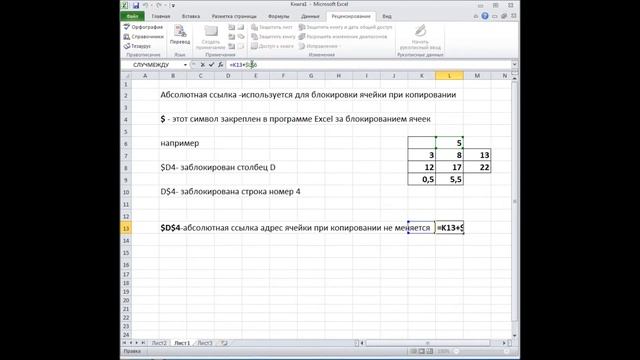Select the Рецензирование tab
The width and height of the screenshot is (640, 360).
tap(351, 16)
